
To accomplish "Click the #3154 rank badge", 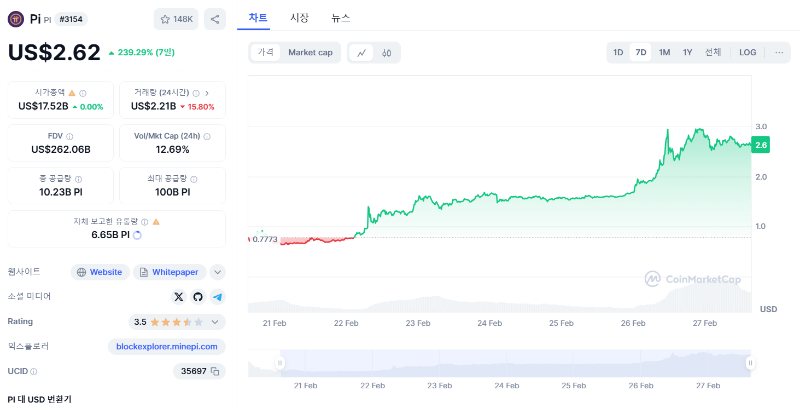I will tap(71, 19).
